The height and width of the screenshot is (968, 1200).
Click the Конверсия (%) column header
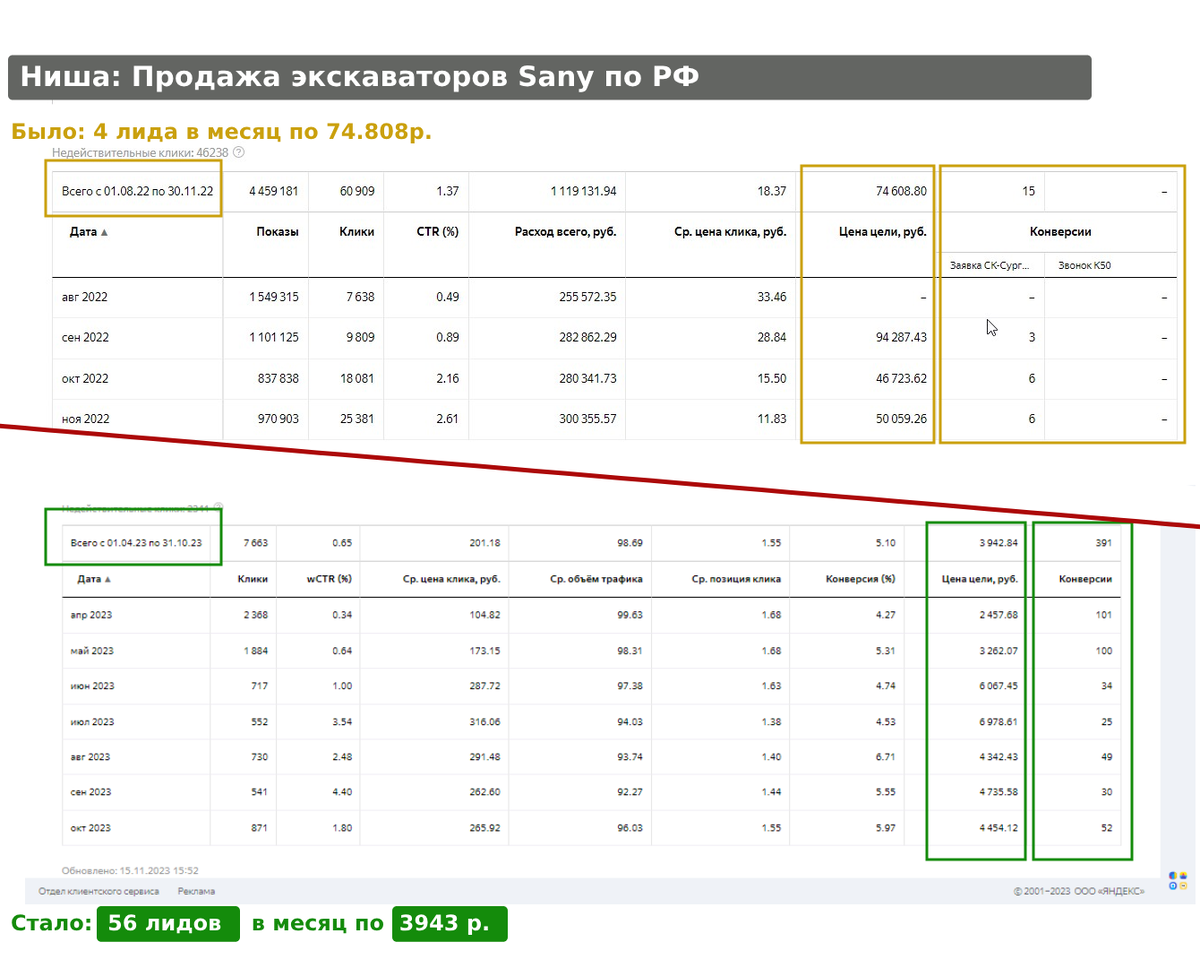(x=861, y=579)
